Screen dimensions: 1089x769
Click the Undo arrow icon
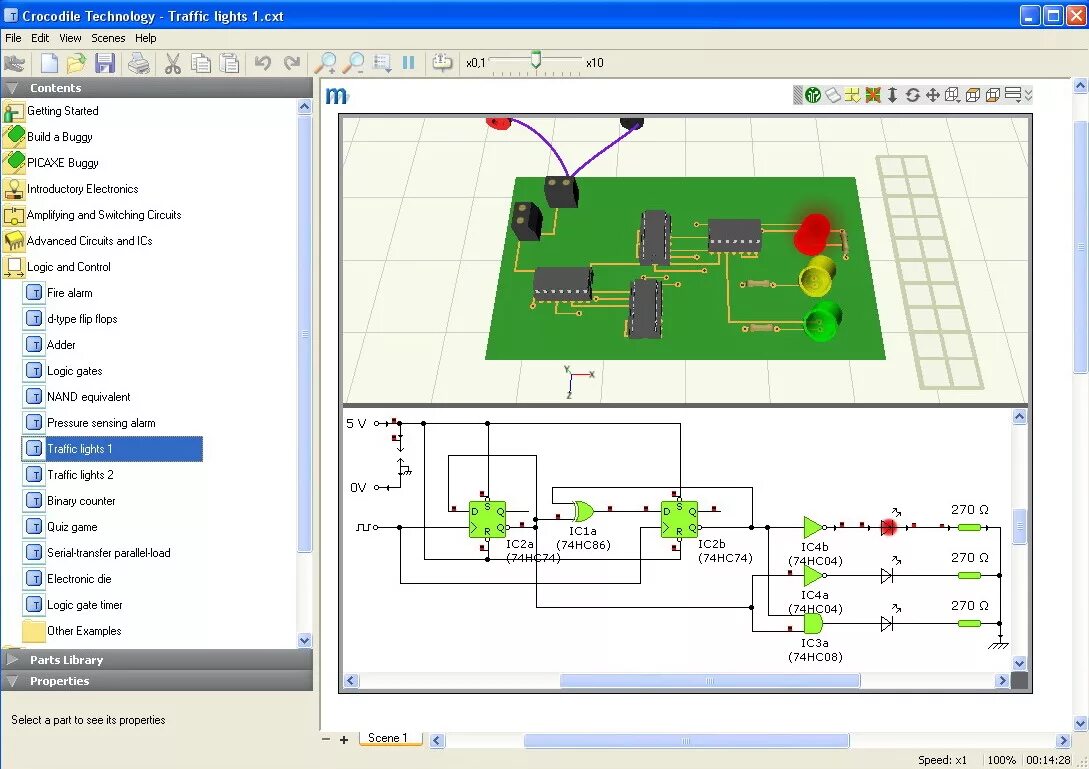pos(263,63)
